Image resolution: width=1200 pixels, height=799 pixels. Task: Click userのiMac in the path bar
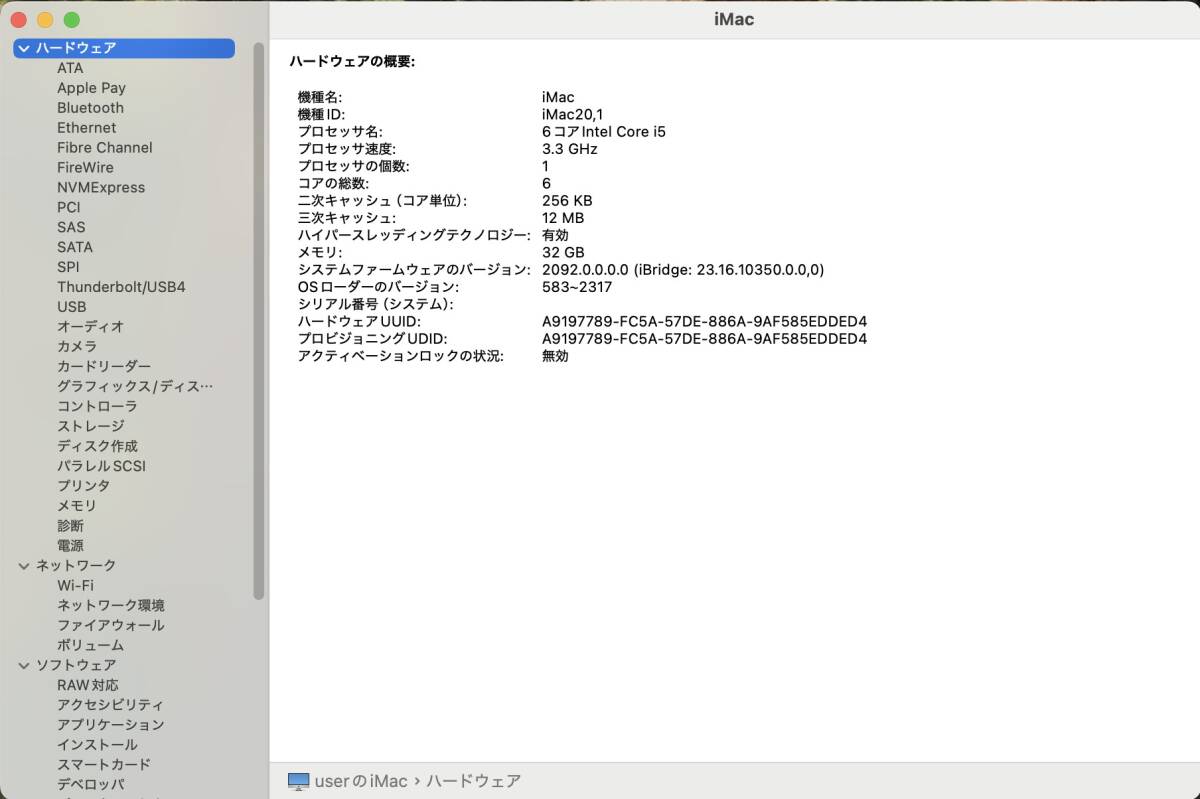click(x=361, y=781)
